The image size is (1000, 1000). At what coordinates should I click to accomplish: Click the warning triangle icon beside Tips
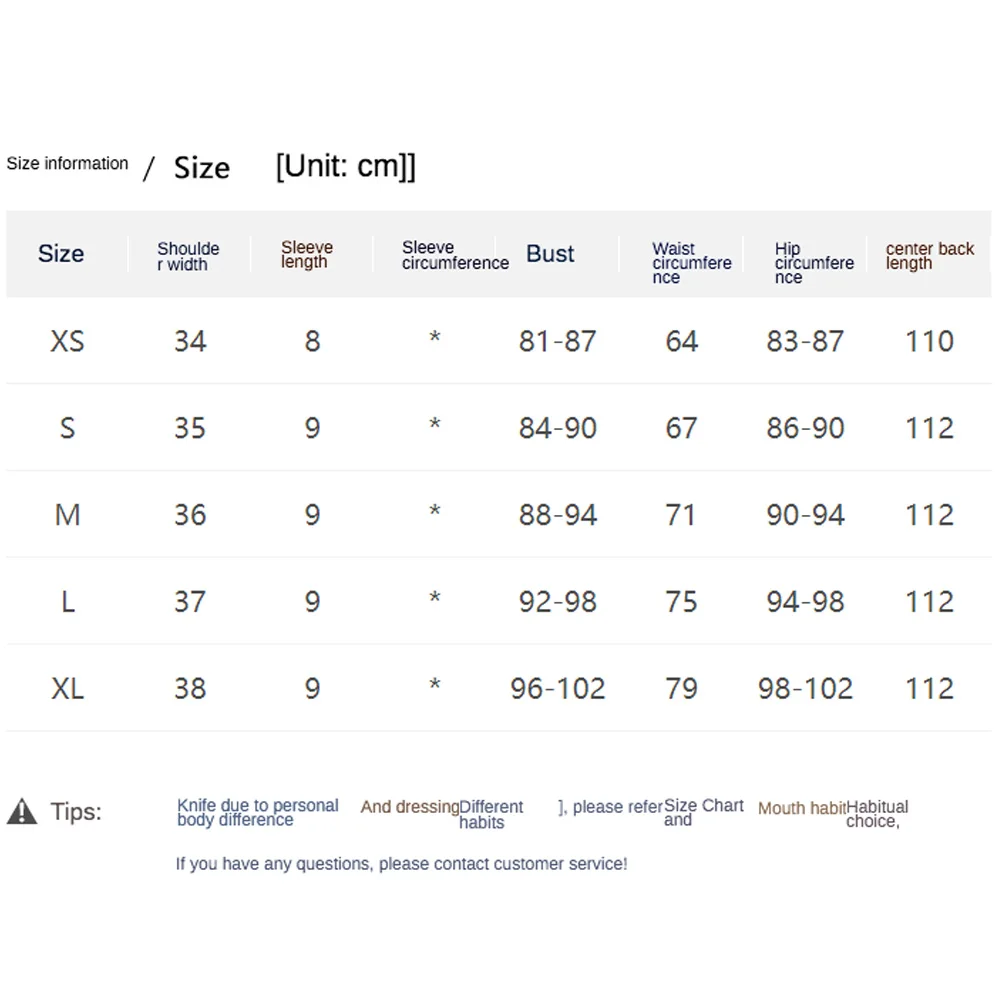point(22,812)
